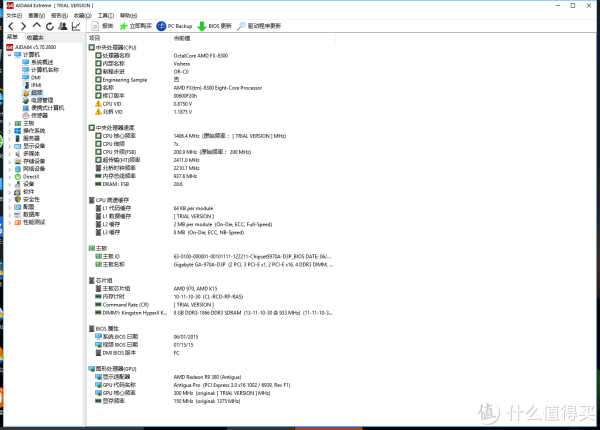600x430 pixels.
Task: Expand the 数据库 branch chevron
Action: pos(10,215)
